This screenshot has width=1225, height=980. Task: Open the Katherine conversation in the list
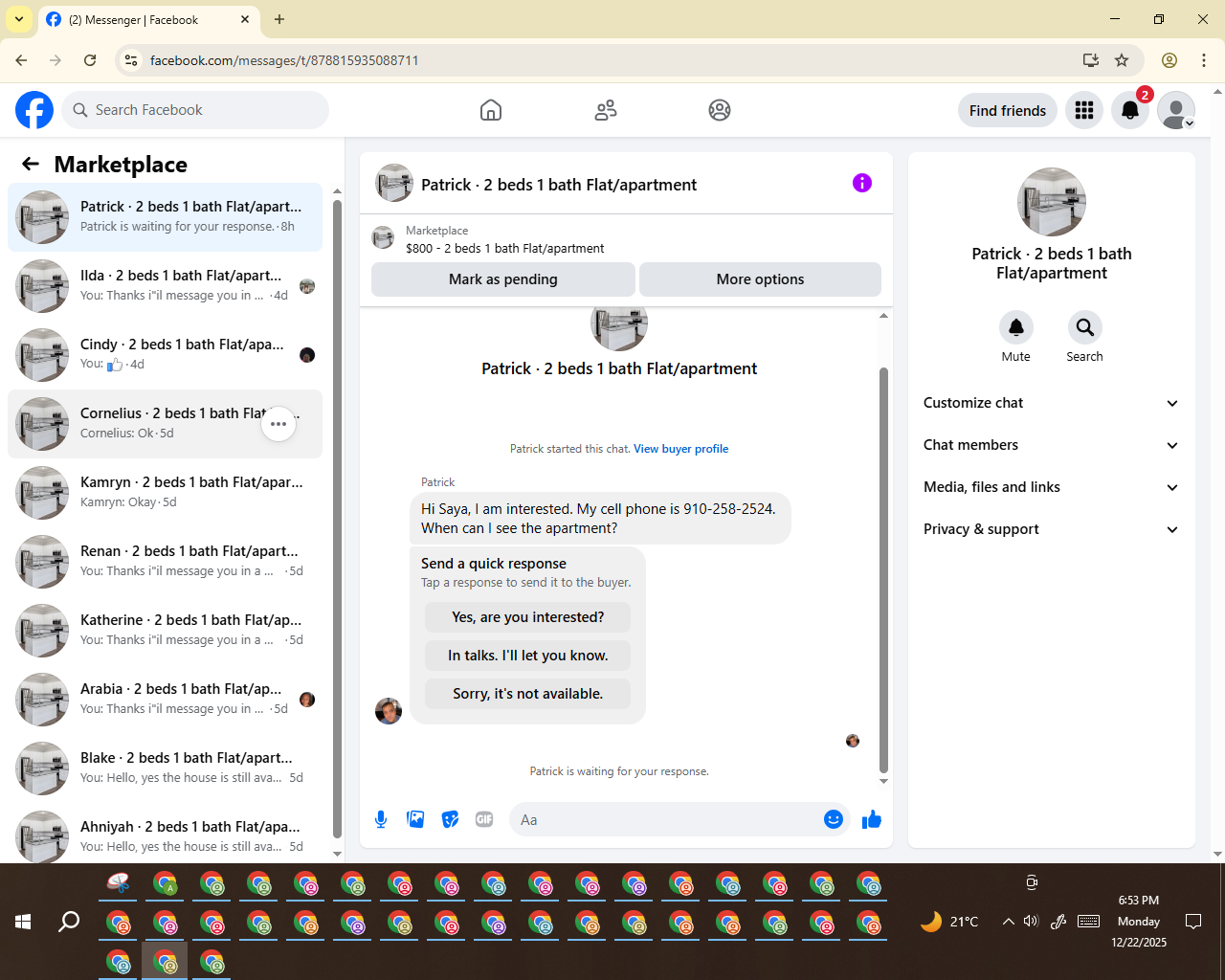pyautogui.click(x=165, y=631)
